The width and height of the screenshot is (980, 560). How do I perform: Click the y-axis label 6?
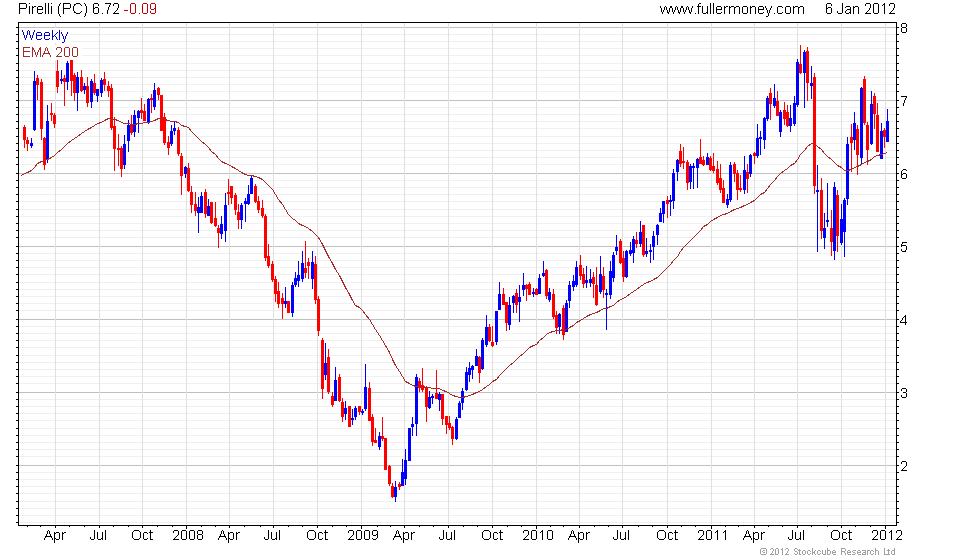point(904,174)
